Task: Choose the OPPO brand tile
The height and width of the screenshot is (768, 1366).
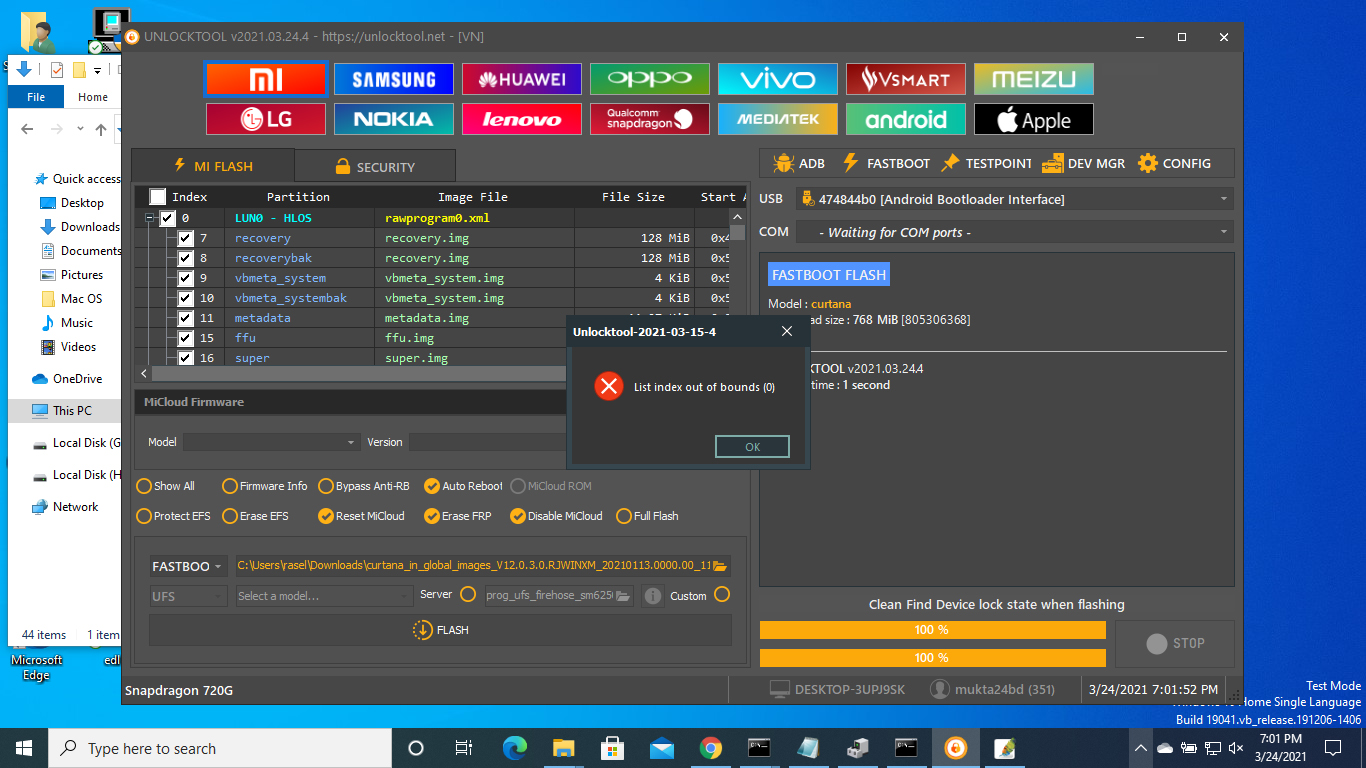Action: pos(650,79)
